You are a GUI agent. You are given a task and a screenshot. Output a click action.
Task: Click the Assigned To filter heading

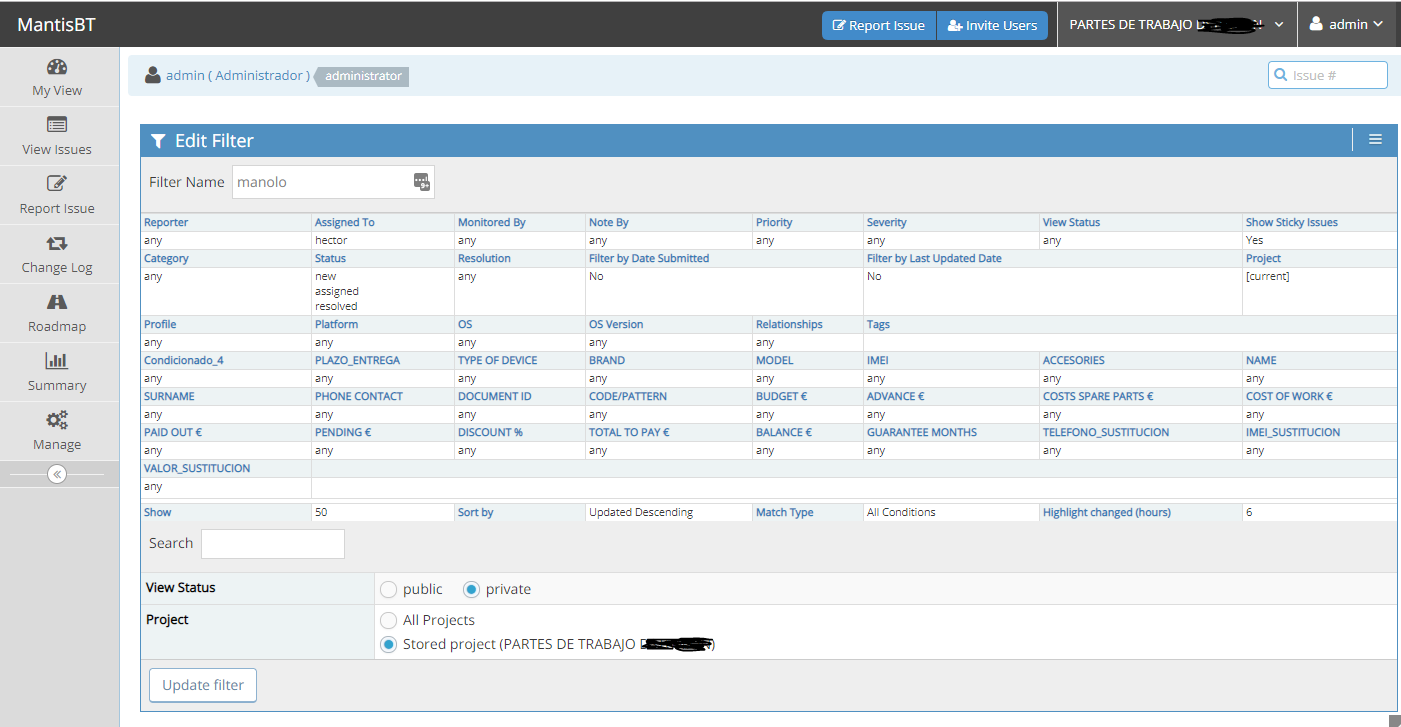[x=344, y=222]
